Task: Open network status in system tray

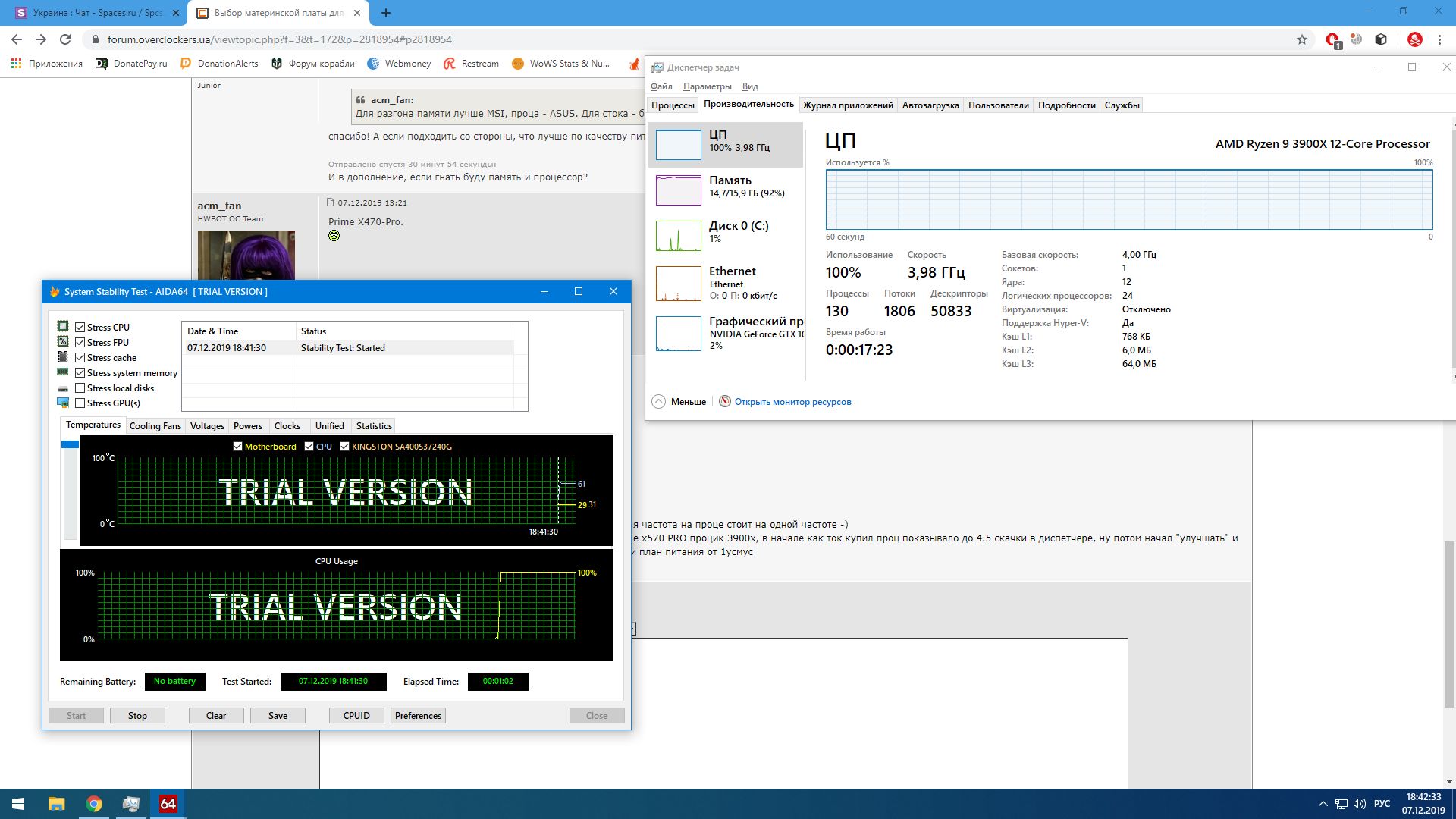Action: point(1341,804)
